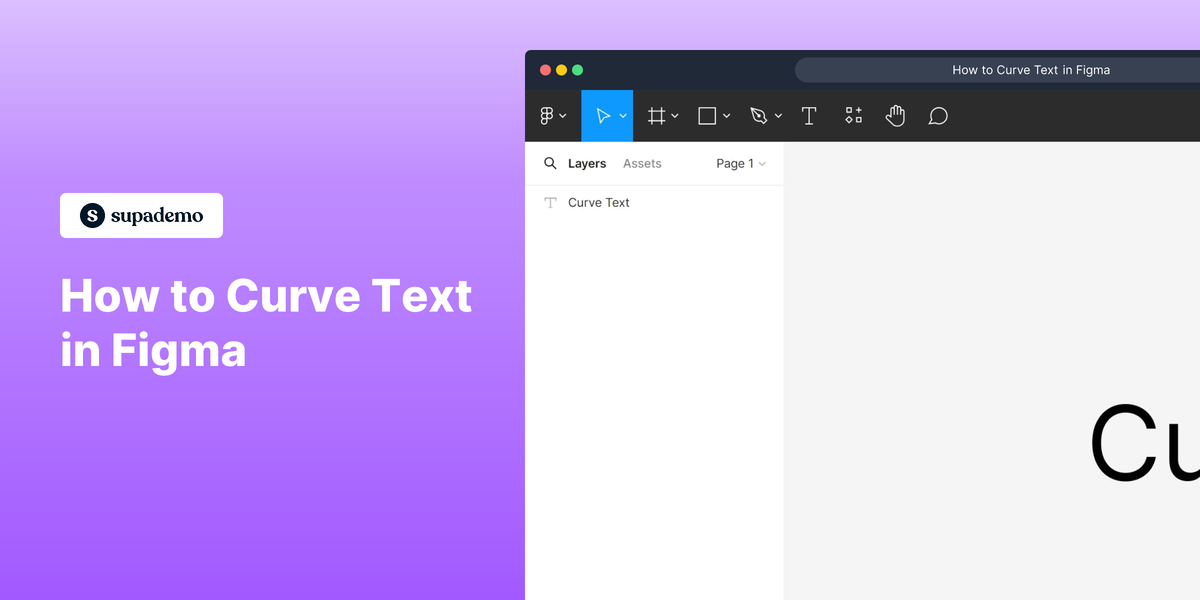Image resolution: width=1200 pixels, height=600 pixels.
Task: Activate the Hand tool for panning
Action: click(x=896, y=115)
